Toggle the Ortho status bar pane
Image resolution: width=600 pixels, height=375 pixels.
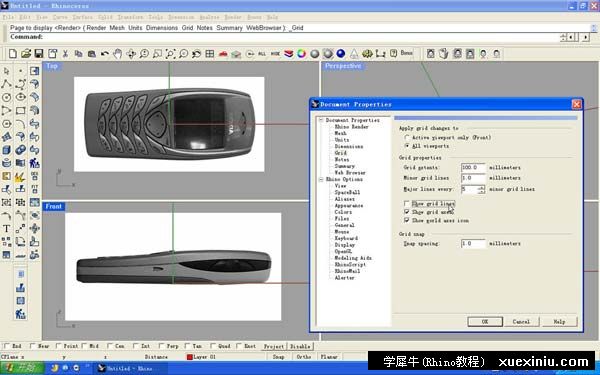tap(303, 357)
